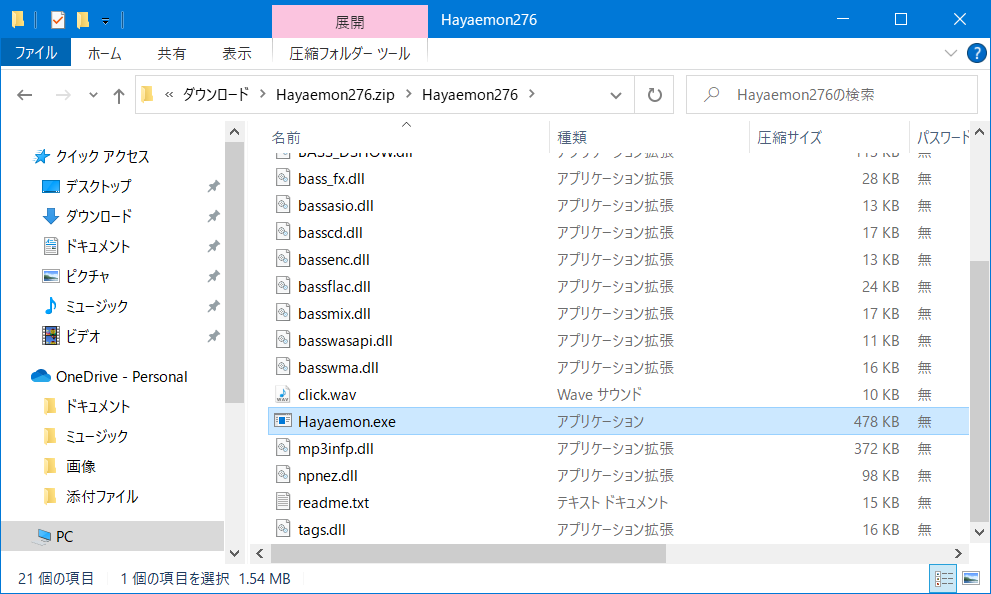The width and height of the screenshot is (991, 594).
Task: Click the bassmix.dll file icon
Action: tap(283, 313)
